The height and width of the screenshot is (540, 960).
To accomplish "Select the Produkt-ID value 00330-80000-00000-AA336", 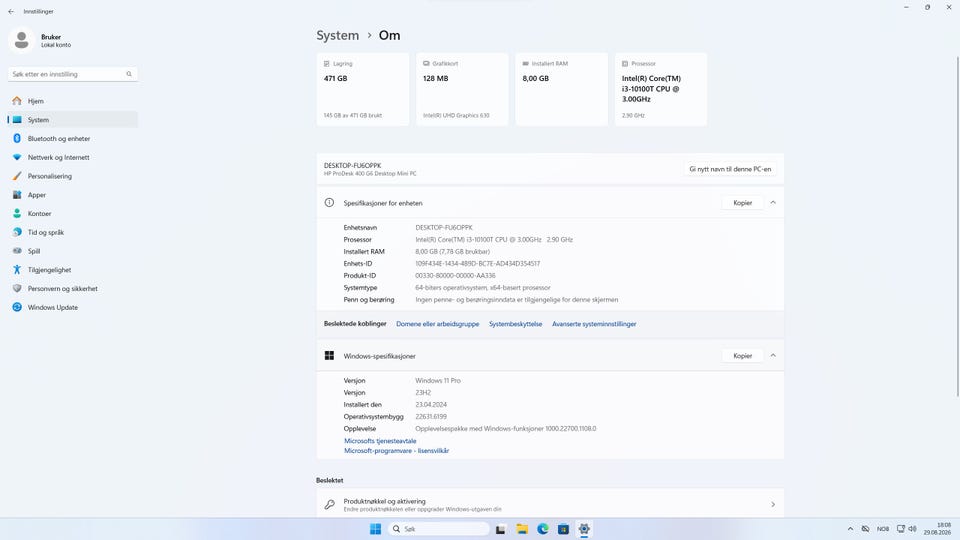I will coord(455,276).
